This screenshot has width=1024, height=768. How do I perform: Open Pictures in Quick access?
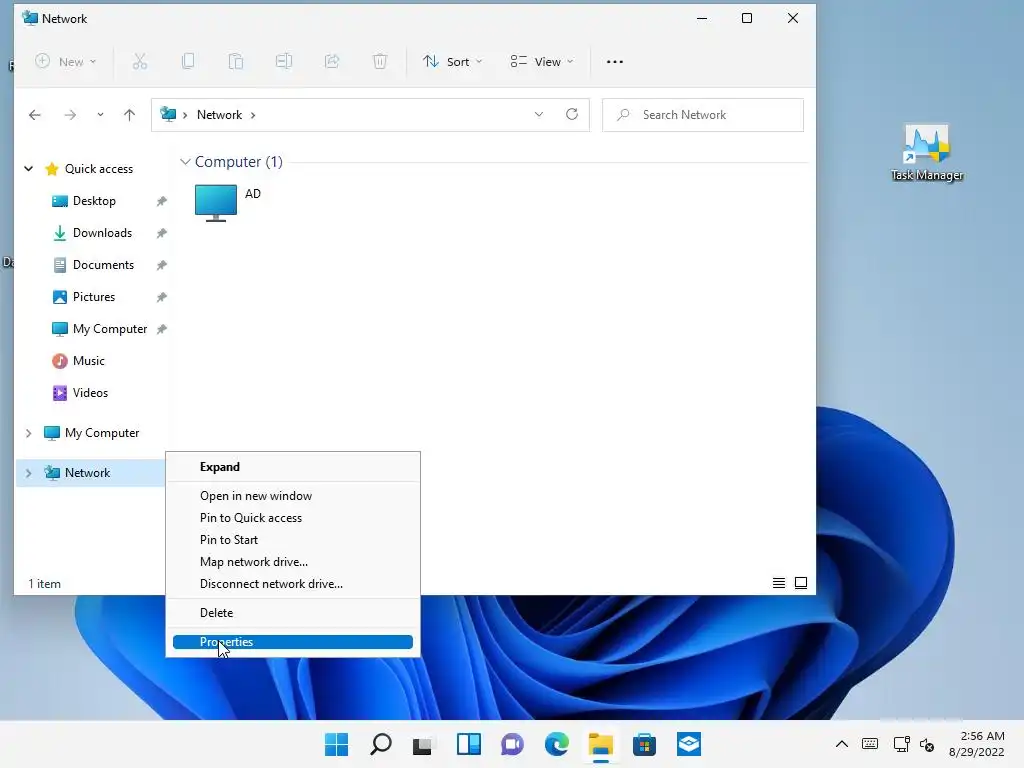[x=94, y=296]
